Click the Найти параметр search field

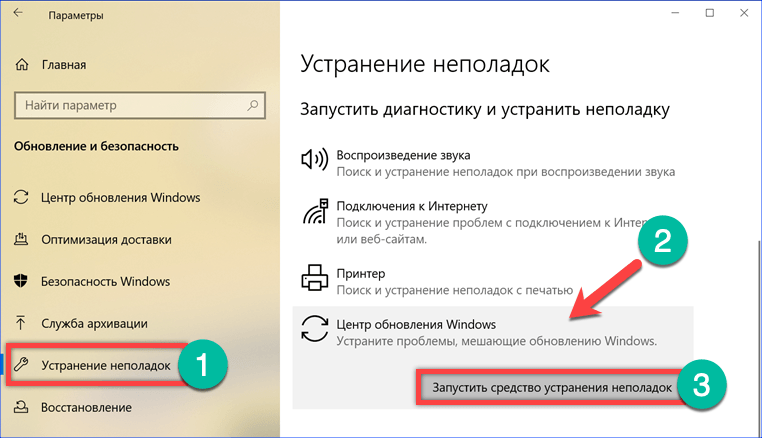tap(139, 105)
